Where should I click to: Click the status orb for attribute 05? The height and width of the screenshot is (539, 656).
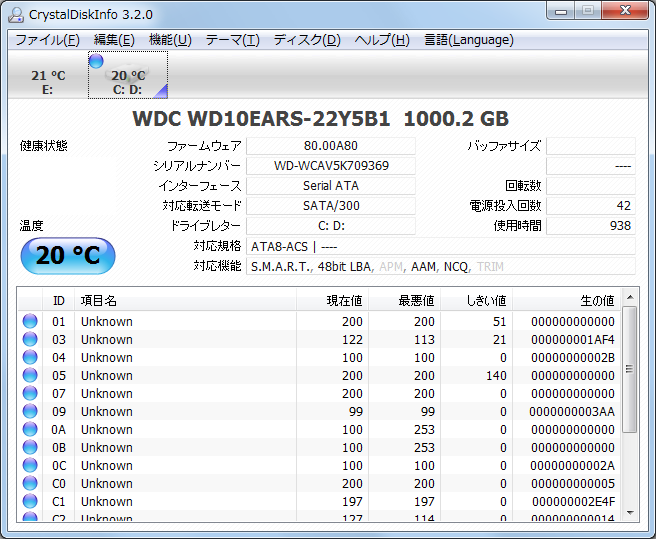click(x=30, y=375)
